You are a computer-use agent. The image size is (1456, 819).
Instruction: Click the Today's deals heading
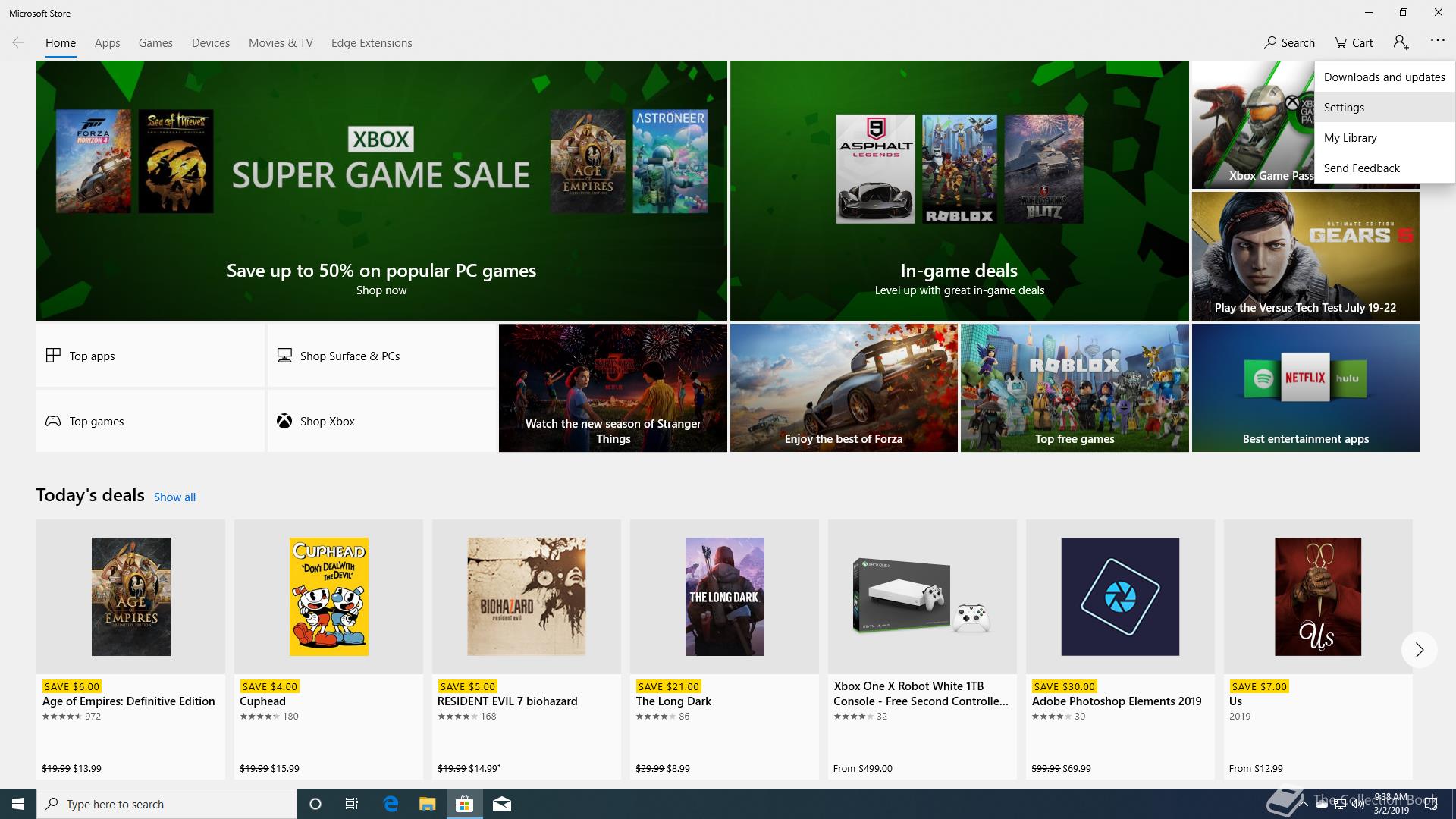tap(90, 495)
